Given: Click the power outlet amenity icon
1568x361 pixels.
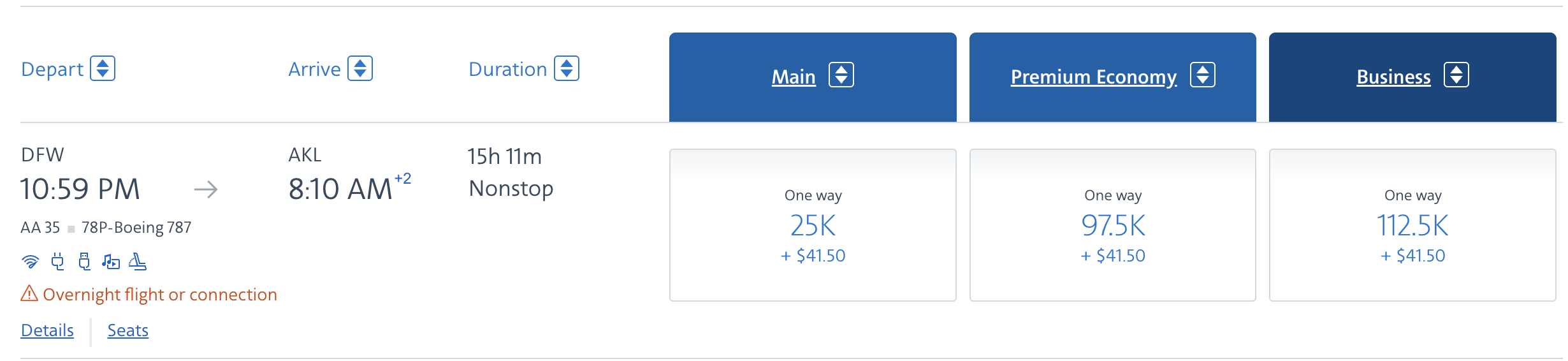Looking at the screenshot, I should pyautogui.click(x=57, y=262).
